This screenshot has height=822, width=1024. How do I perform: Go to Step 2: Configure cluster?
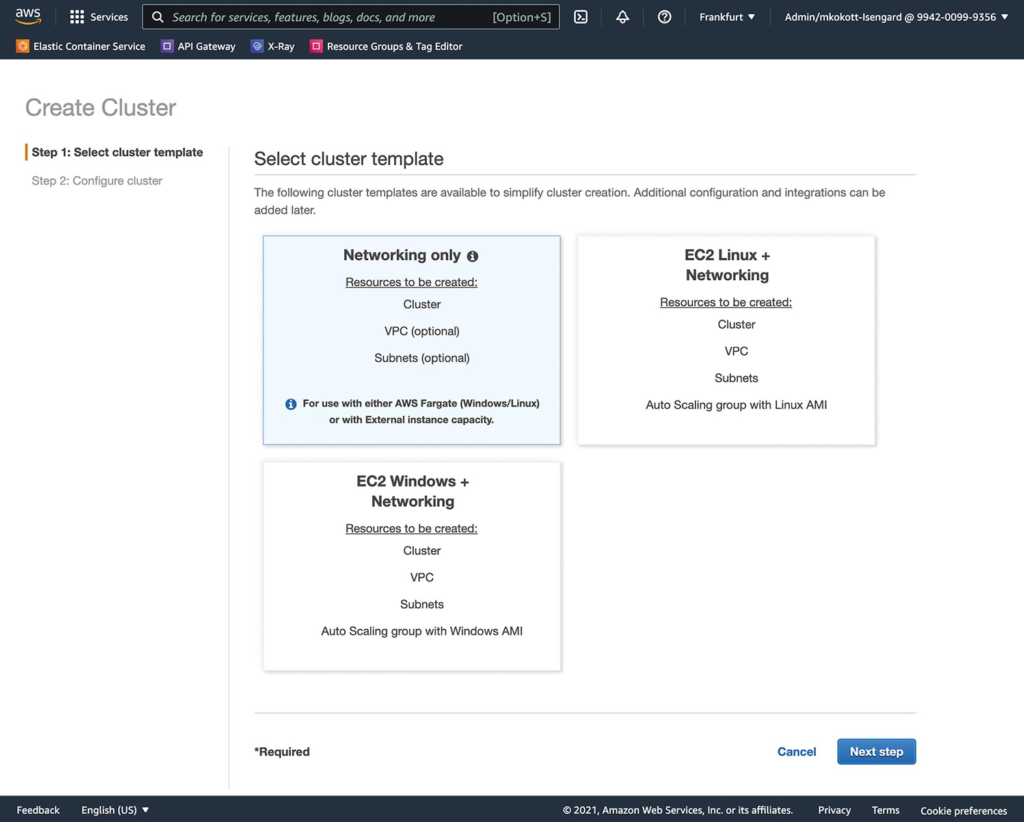click(97, 181)
